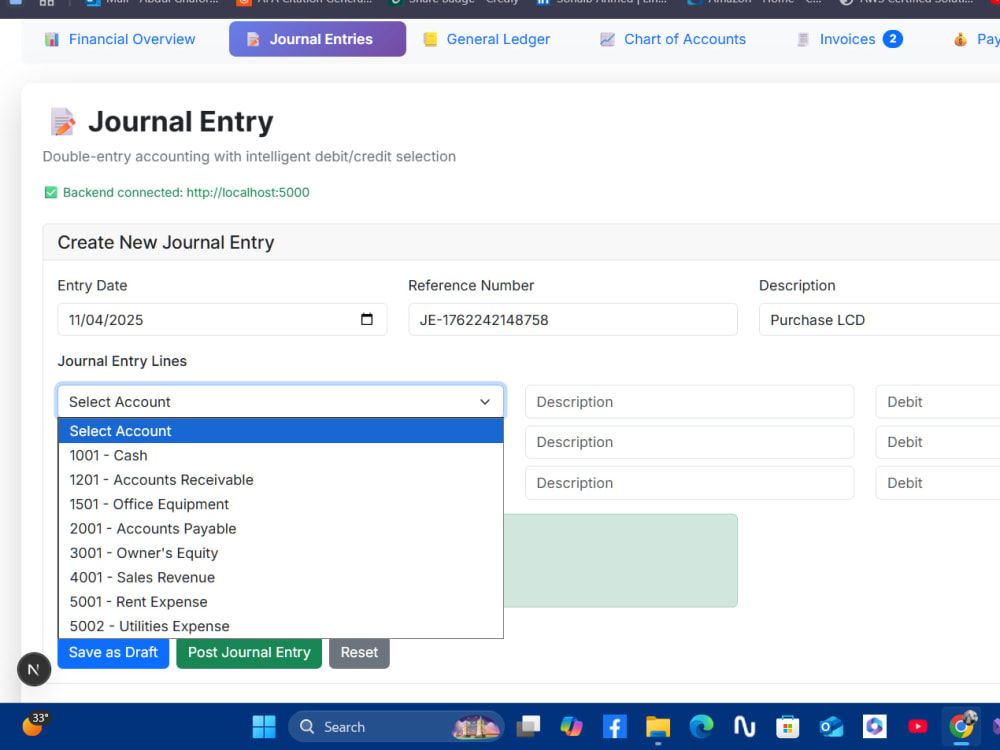This screenshot has height=750, width=1000.
Task: Select 4001 - Sales Revenue option
Action: tap(281, 577)
